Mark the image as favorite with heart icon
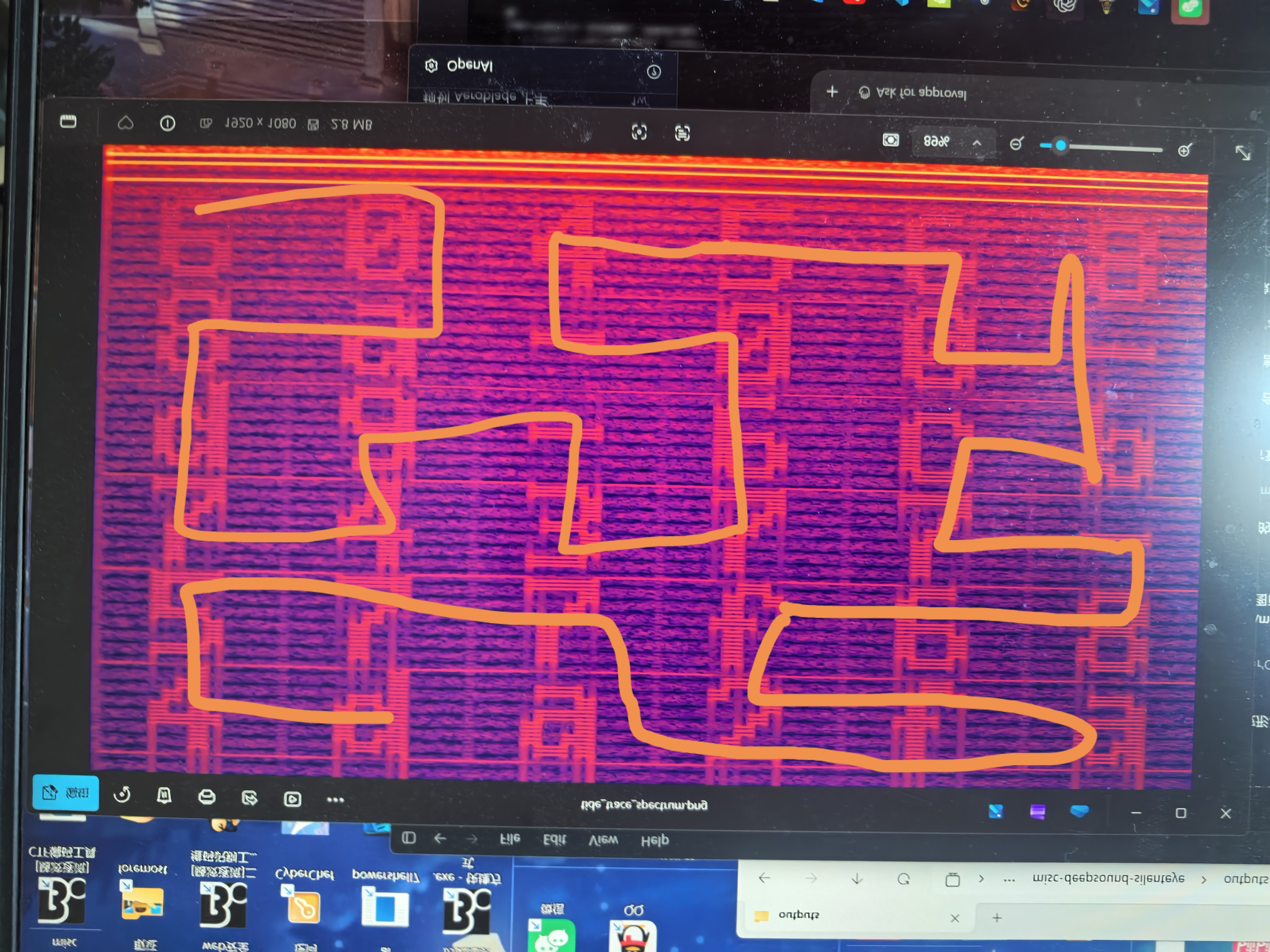1270x952 pixels. pos(126,123)
